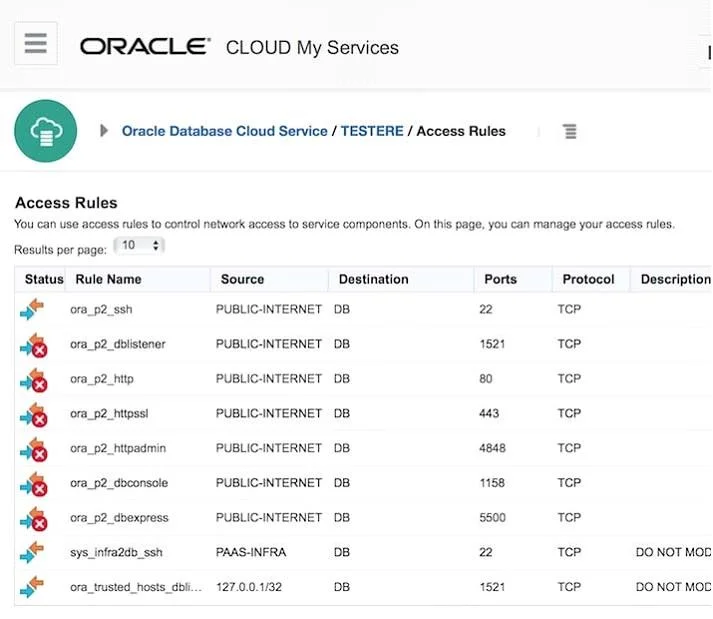Click the PAAS-INFRA source cell
The height and width of the screenshot is (619, 713).
[x=251, y=552]
